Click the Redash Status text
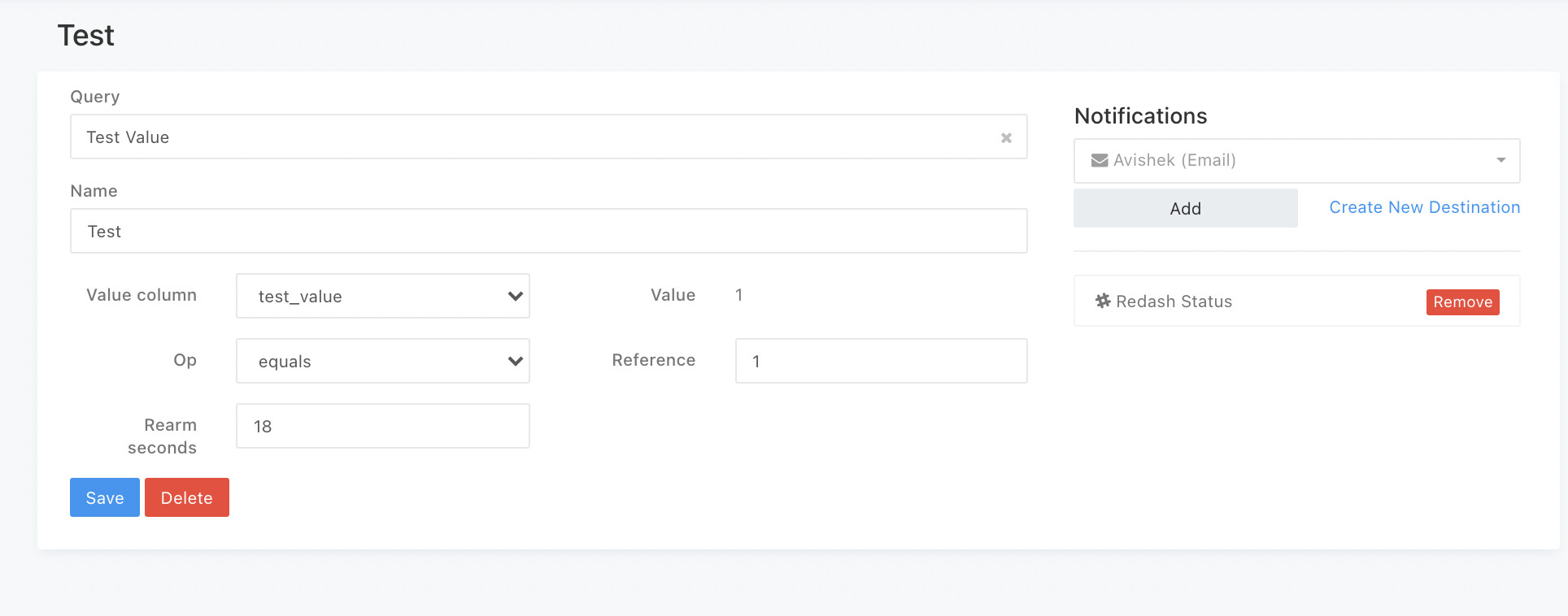The height and width of the screenshot is (616, 1568). (x=1174, y=301)
